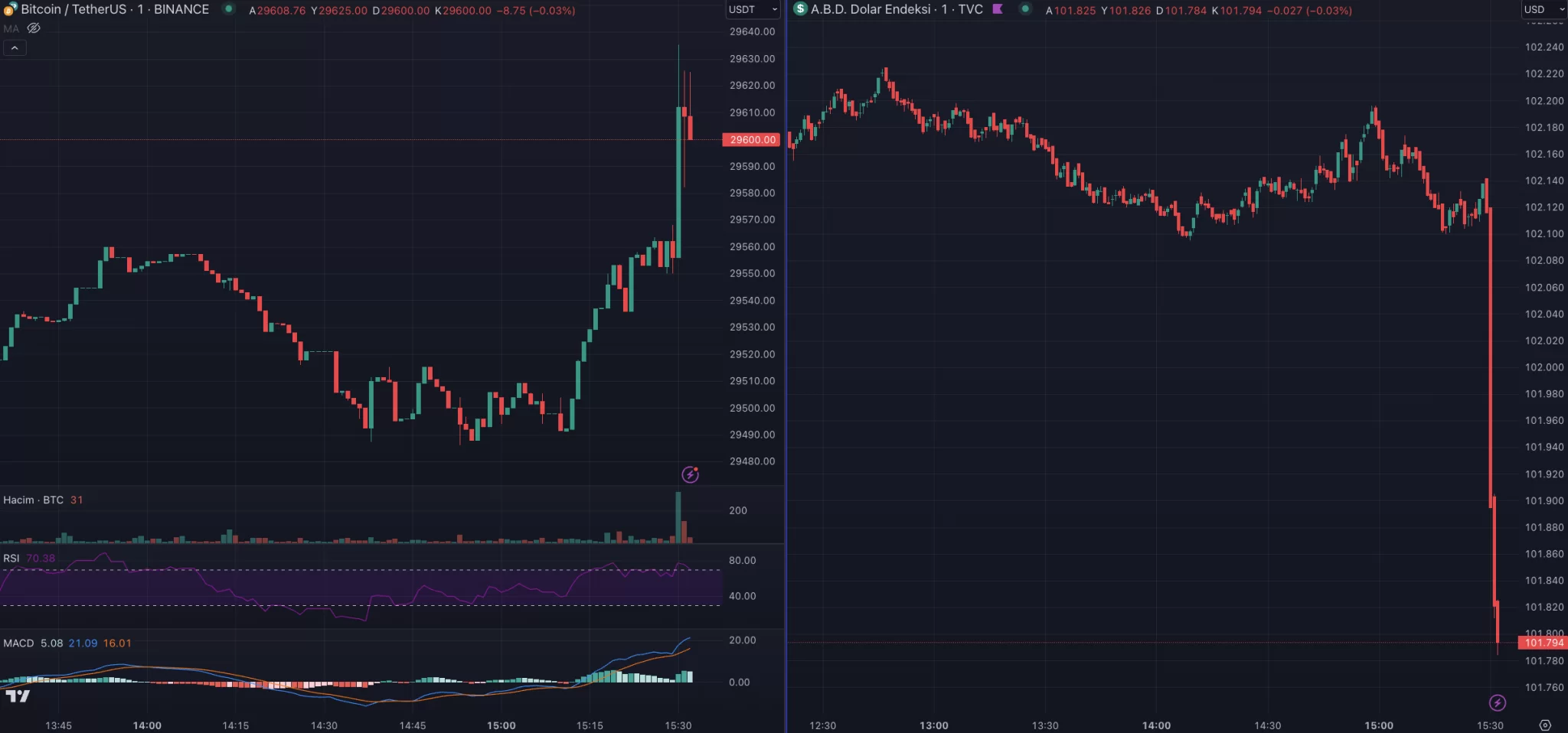Open the time axis settings gear icon
Viewport: 1568px width, 733px height.
pos(1545,725)
